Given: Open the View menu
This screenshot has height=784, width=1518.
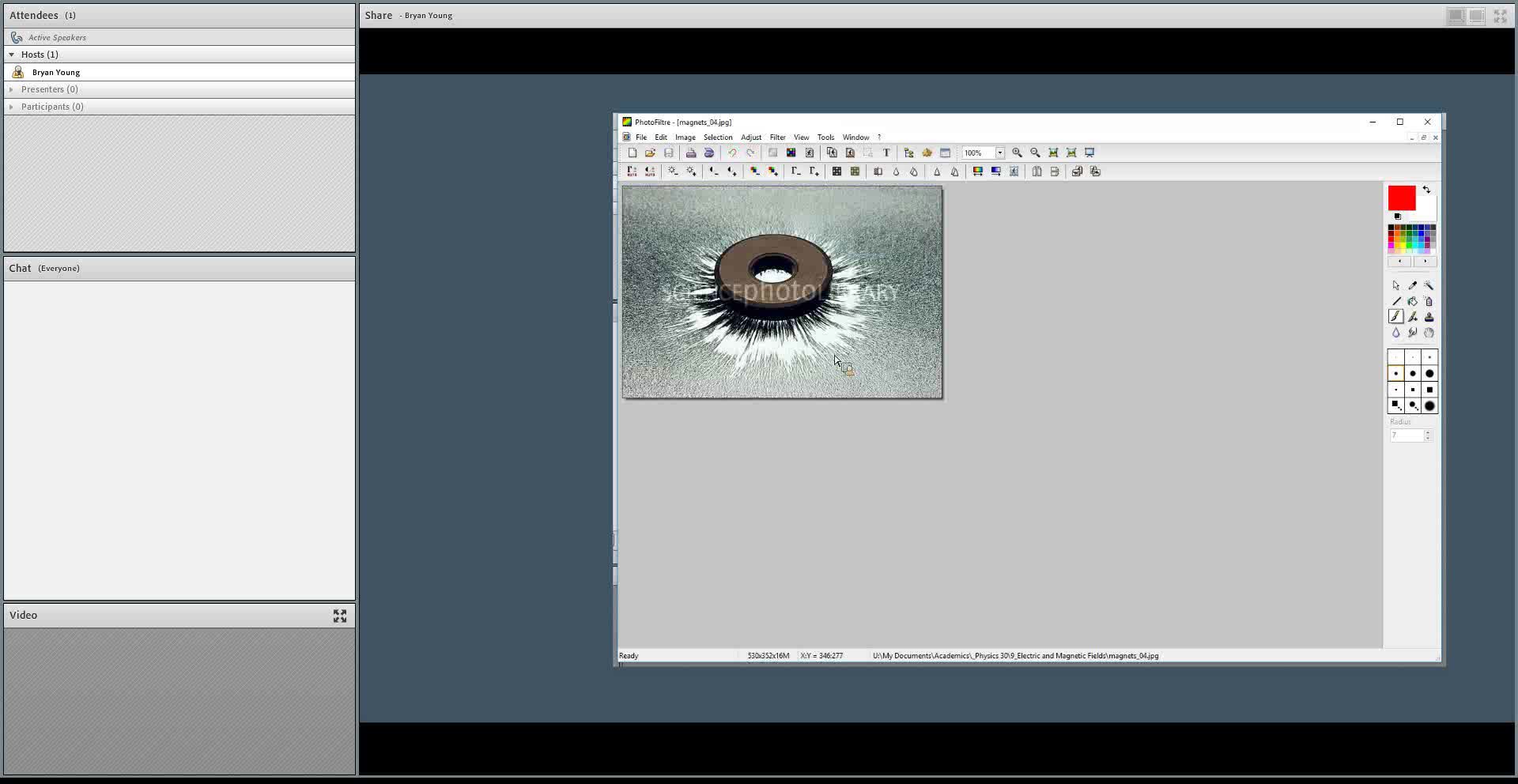Looking at the screenshot, I should [x=802, y=138].
